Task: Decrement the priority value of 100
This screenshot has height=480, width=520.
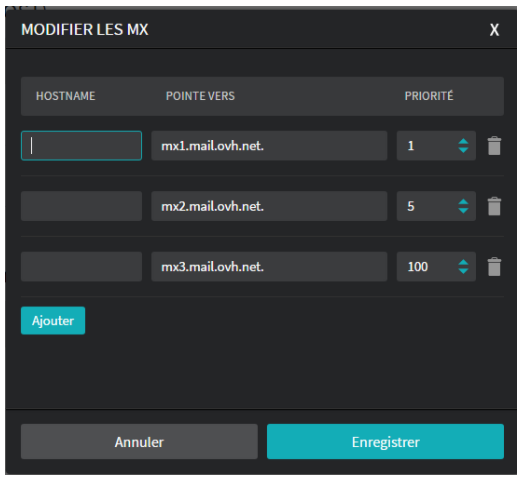Action: pyautogui.click(x=463, y=271)
